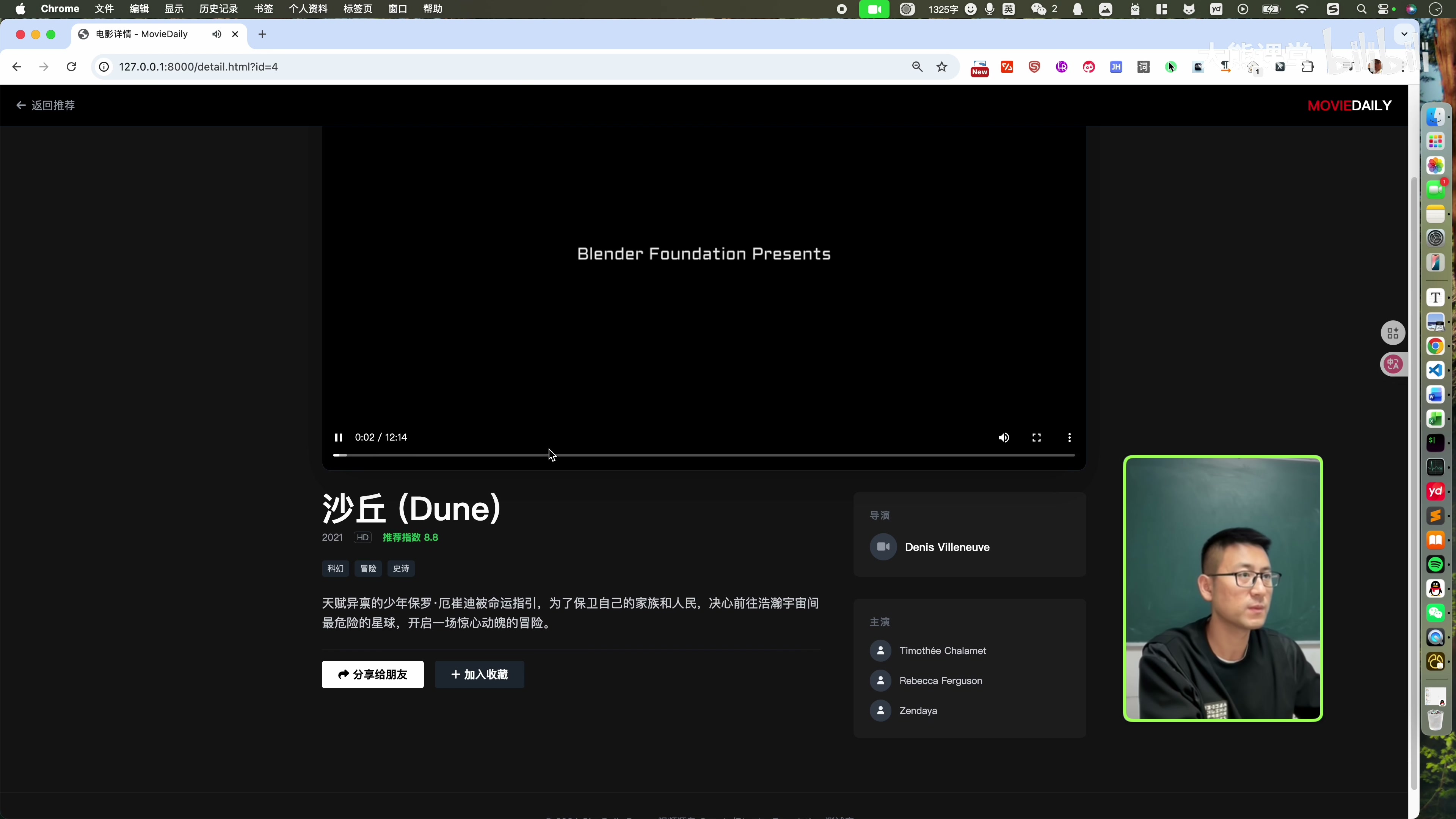Open QQ penguin app from the Dock
1456x819 pixels.
click(1436, 588)
